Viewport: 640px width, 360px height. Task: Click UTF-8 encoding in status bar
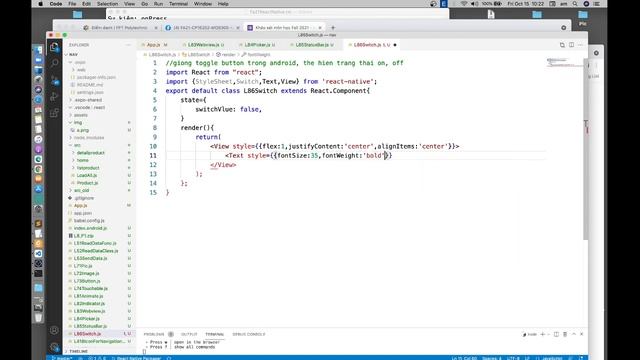(513, 358)
